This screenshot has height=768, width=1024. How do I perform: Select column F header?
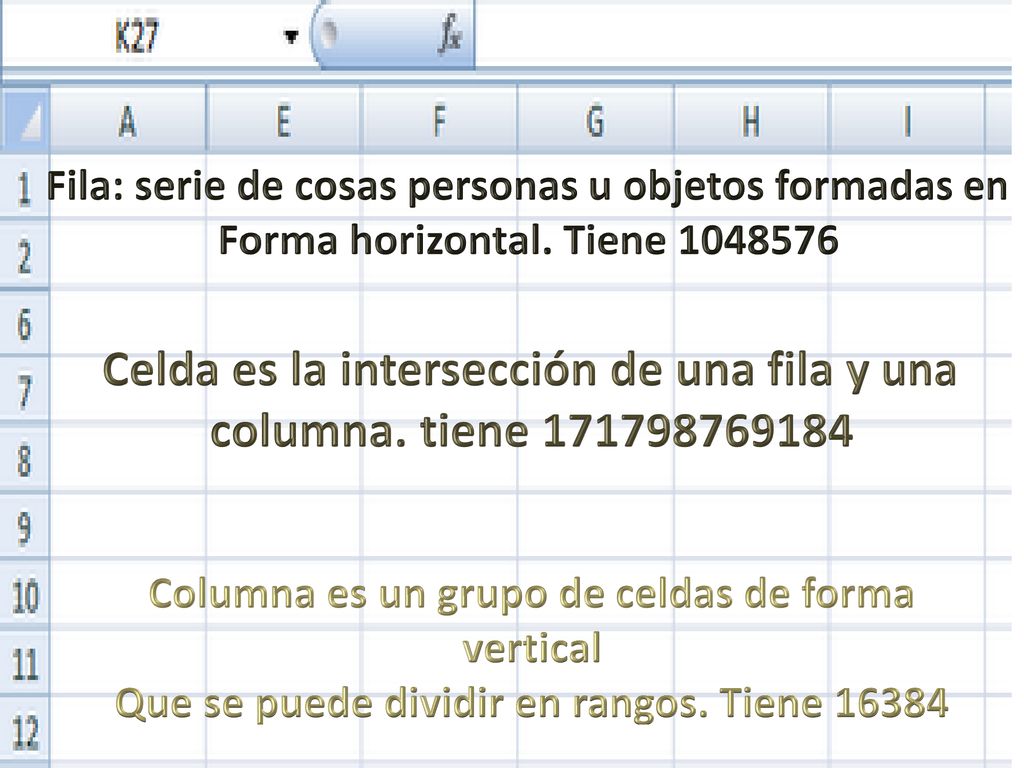439,120
